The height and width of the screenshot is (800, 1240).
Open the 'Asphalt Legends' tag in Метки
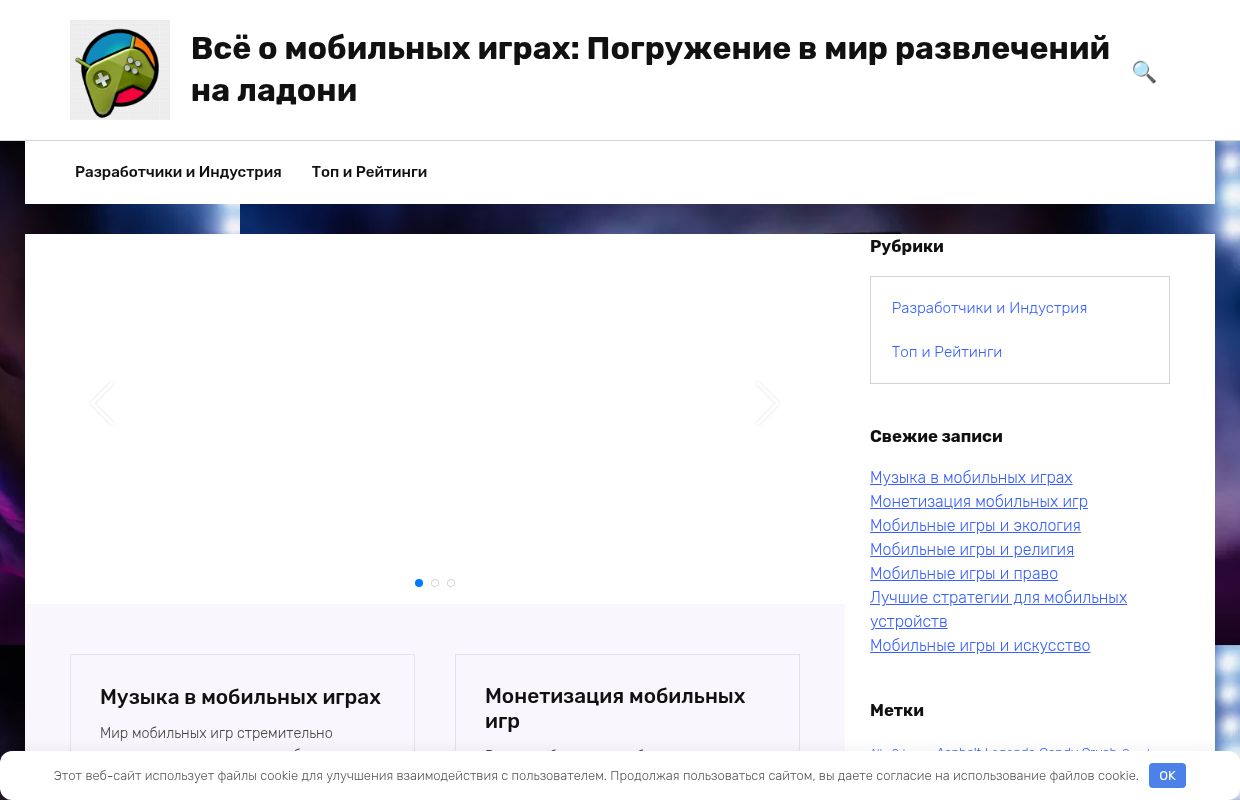985,754
